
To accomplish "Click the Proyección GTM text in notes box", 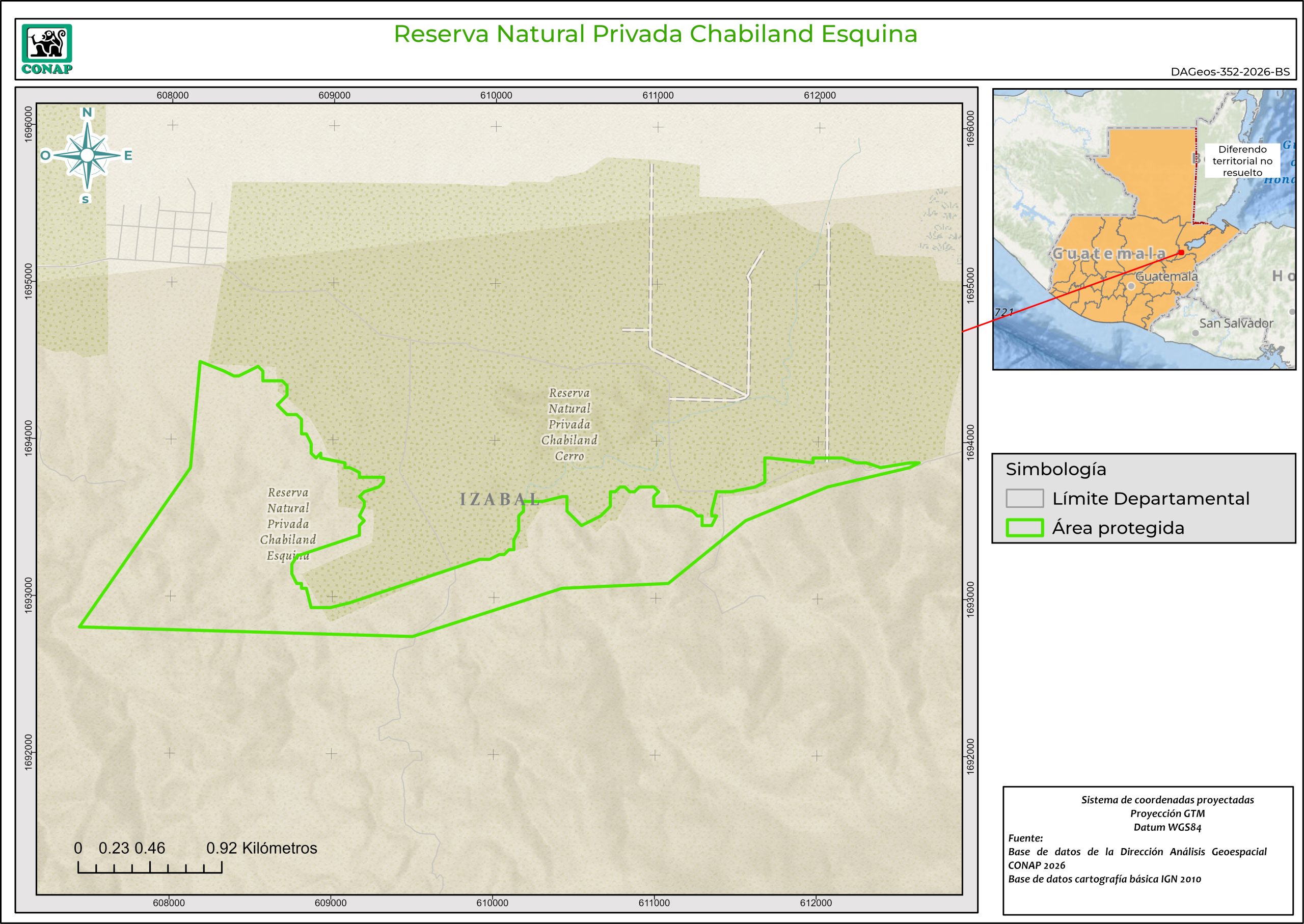I will [1167, 813].
